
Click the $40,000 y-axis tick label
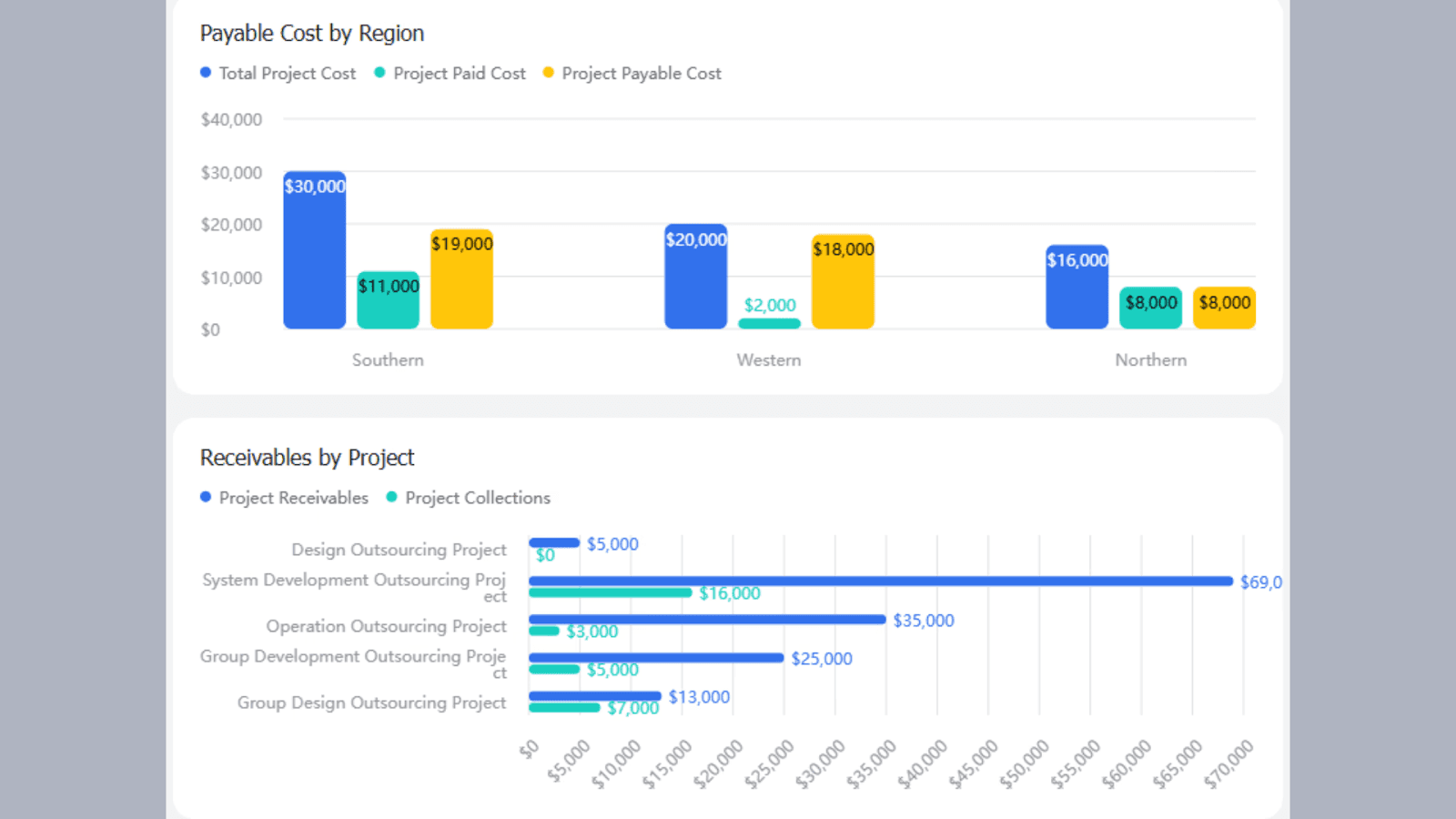231,119
